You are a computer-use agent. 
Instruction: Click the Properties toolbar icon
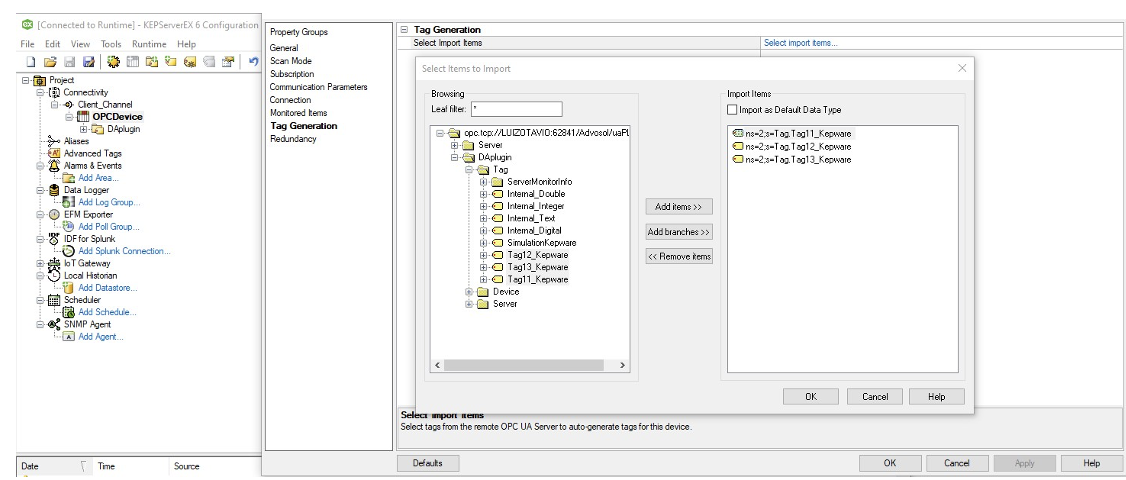(x=228, y=63)
